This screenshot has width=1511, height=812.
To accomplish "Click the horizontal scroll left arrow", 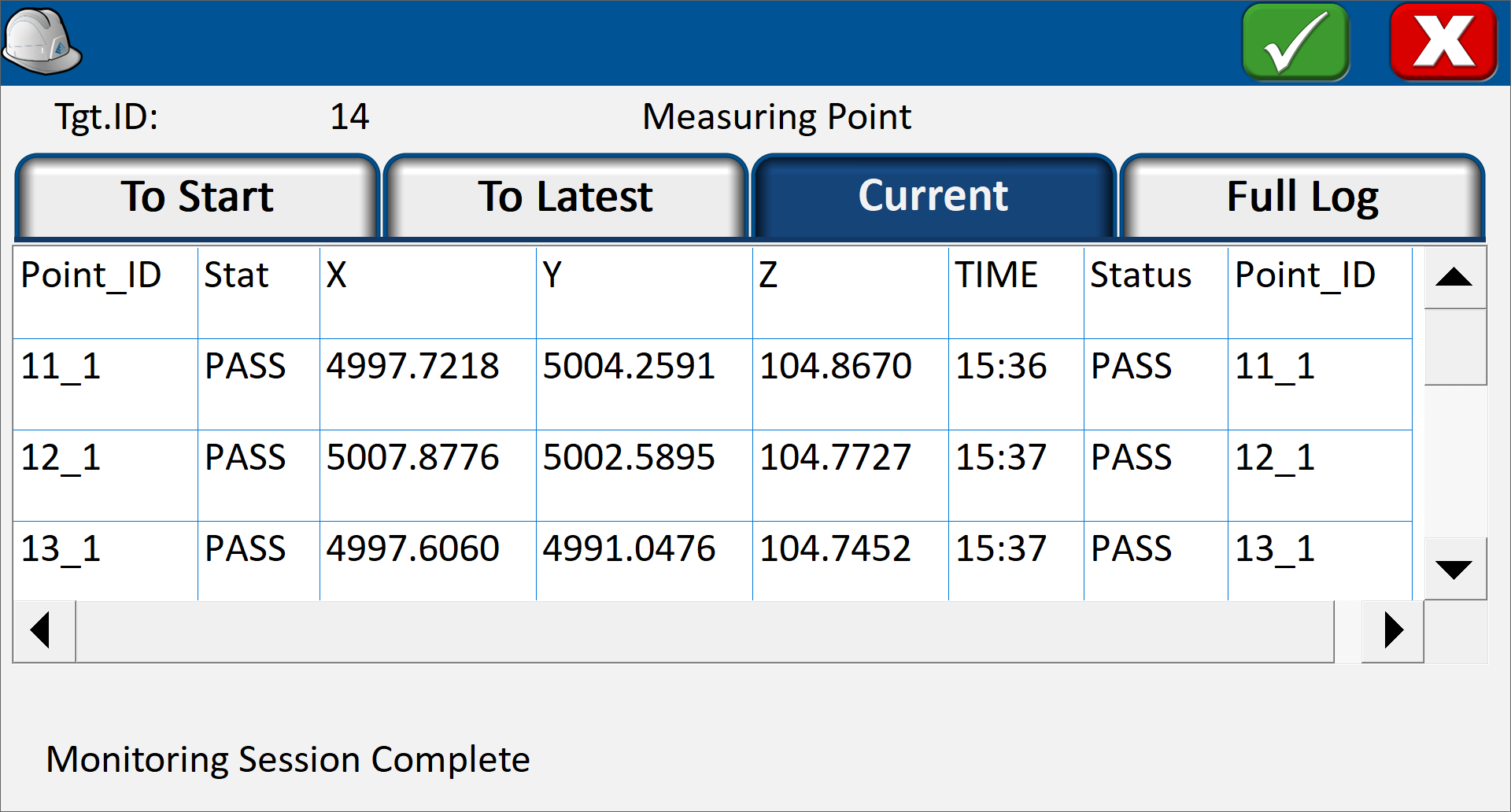I will (44, 631).
